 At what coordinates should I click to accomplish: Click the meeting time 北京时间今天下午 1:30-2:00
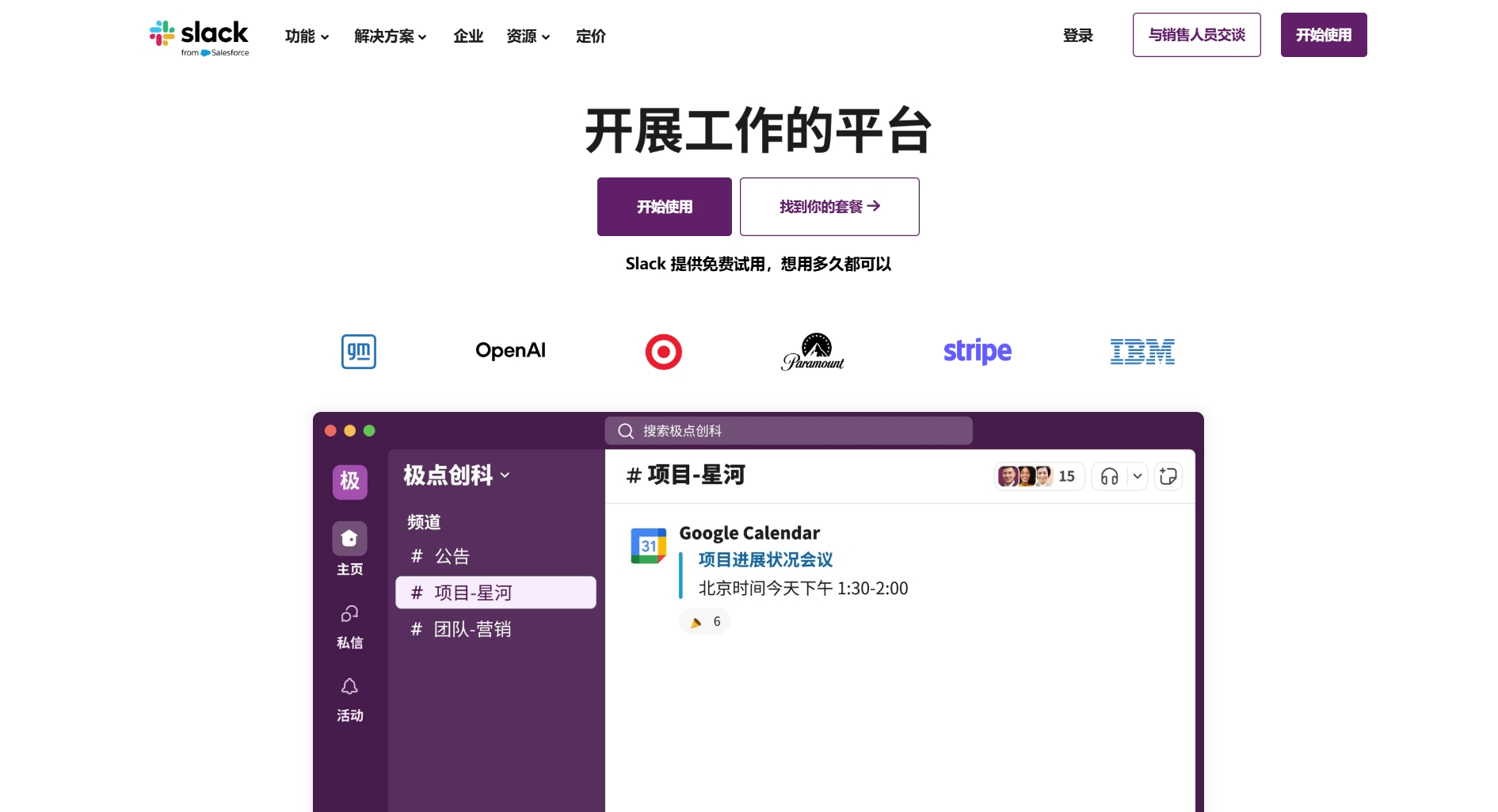click(803, 589)
